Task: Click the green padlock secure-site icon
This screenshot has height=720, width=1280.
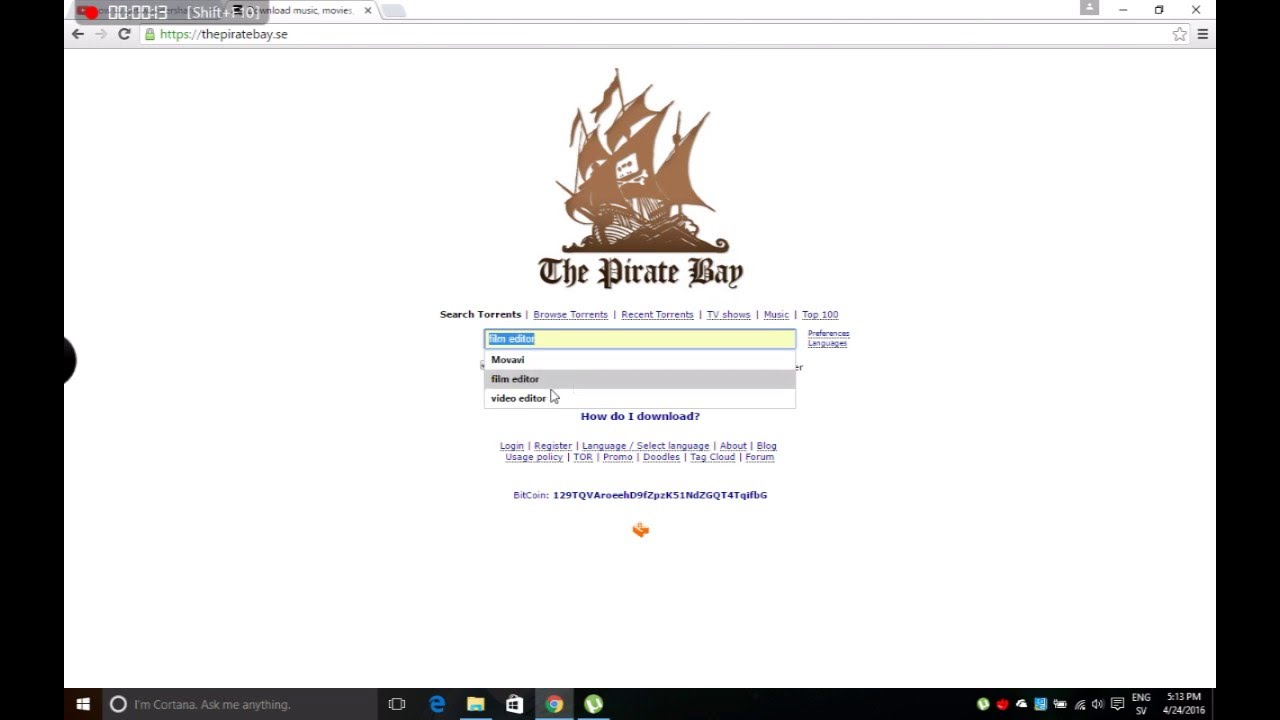Action: (150, 34)
